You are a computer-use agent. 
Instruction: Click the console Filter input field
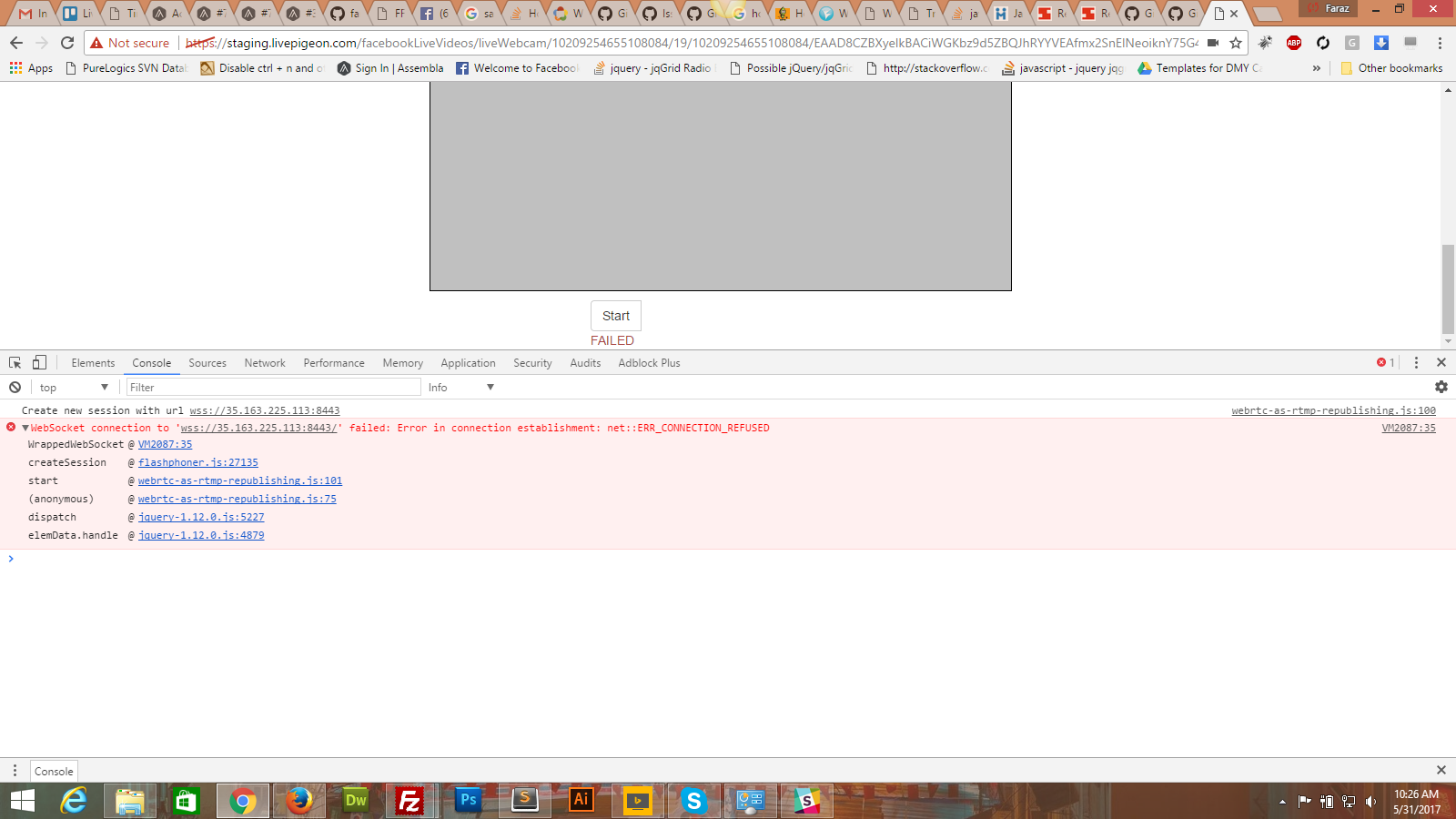[x=273, y=387]
